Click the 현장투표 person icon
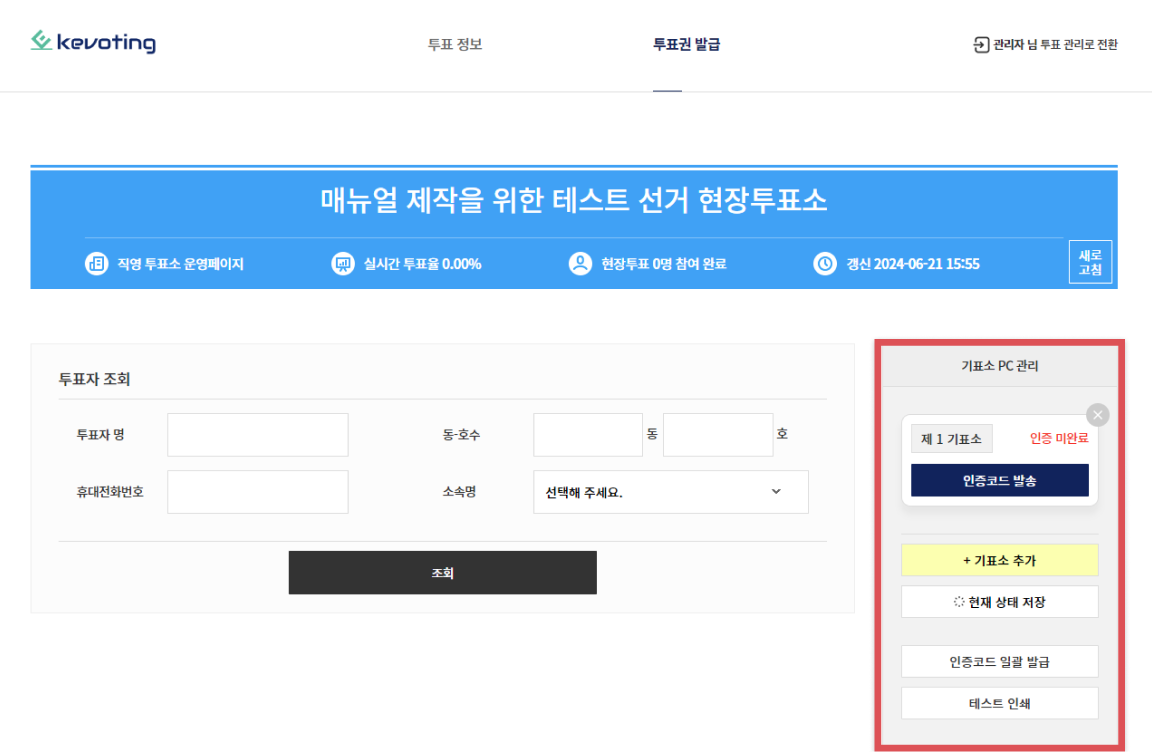The width and height of the screenshot is (1152, 752). (580, 265)
